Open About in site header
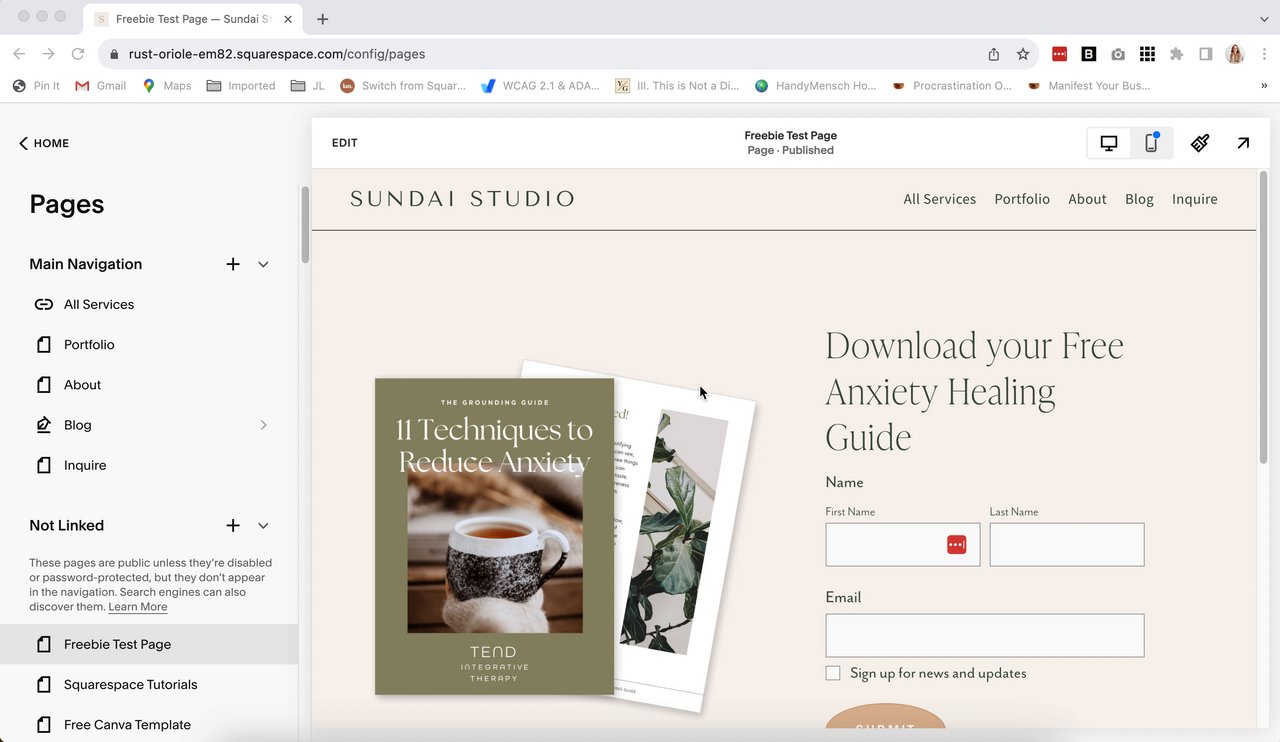The image size is (1280, 742). 1087,199
